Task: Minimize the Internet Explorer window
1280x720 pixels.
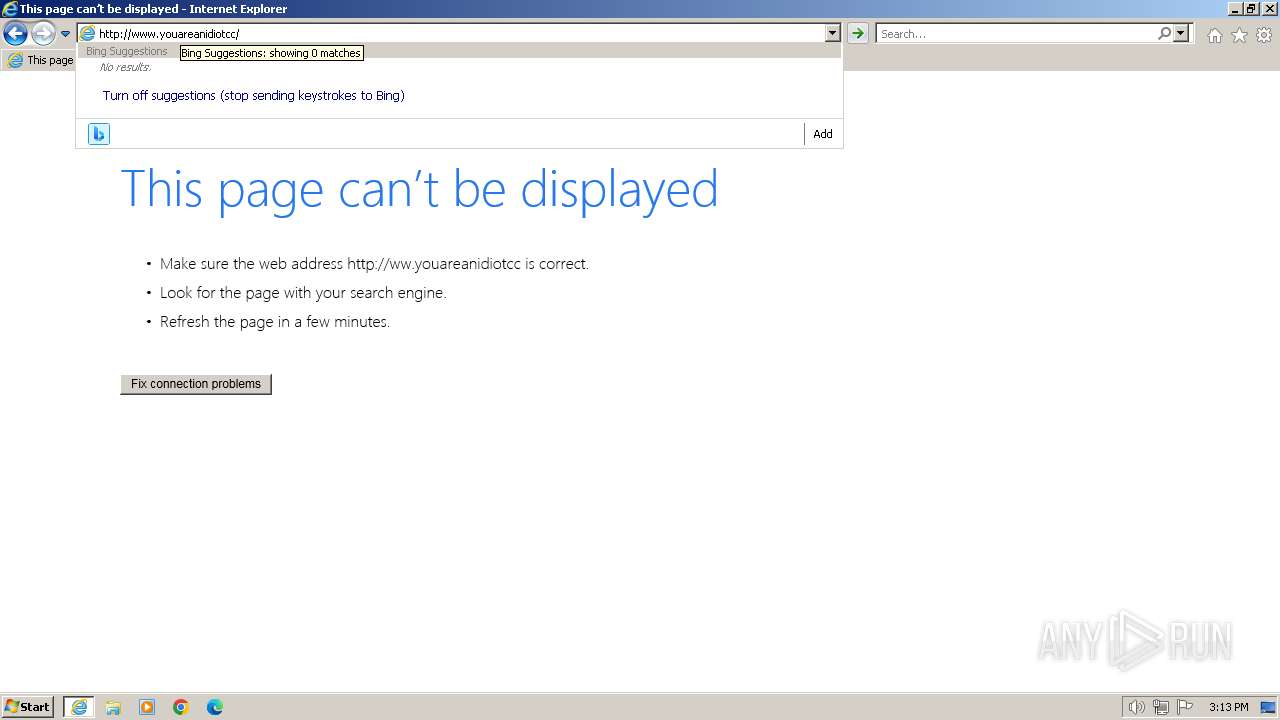Action: click(1235, 9)
